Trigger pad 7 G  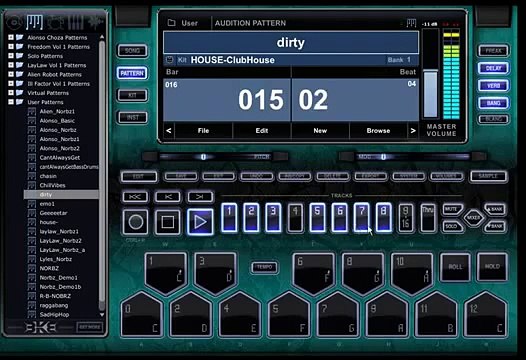point(338,315)
